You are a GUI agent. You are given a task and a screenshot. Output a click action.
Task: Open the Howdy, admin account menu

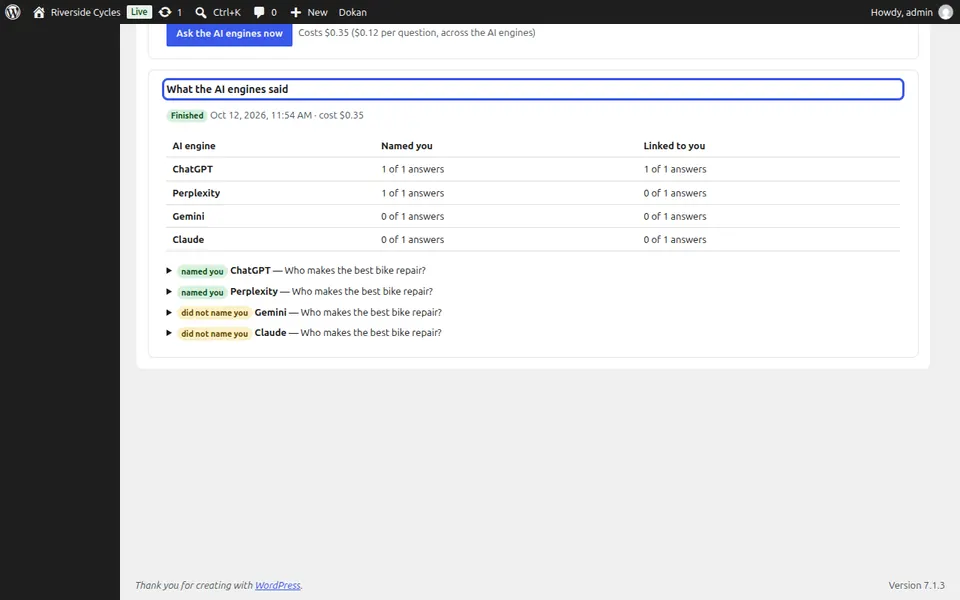click(x=901, y=12)
